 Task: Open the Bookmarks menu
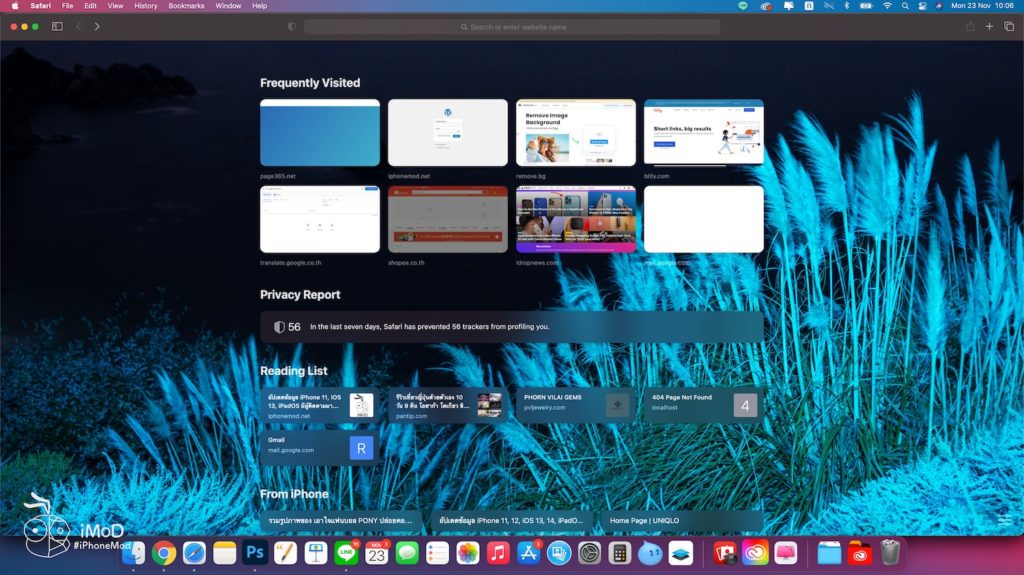(186, 6)
